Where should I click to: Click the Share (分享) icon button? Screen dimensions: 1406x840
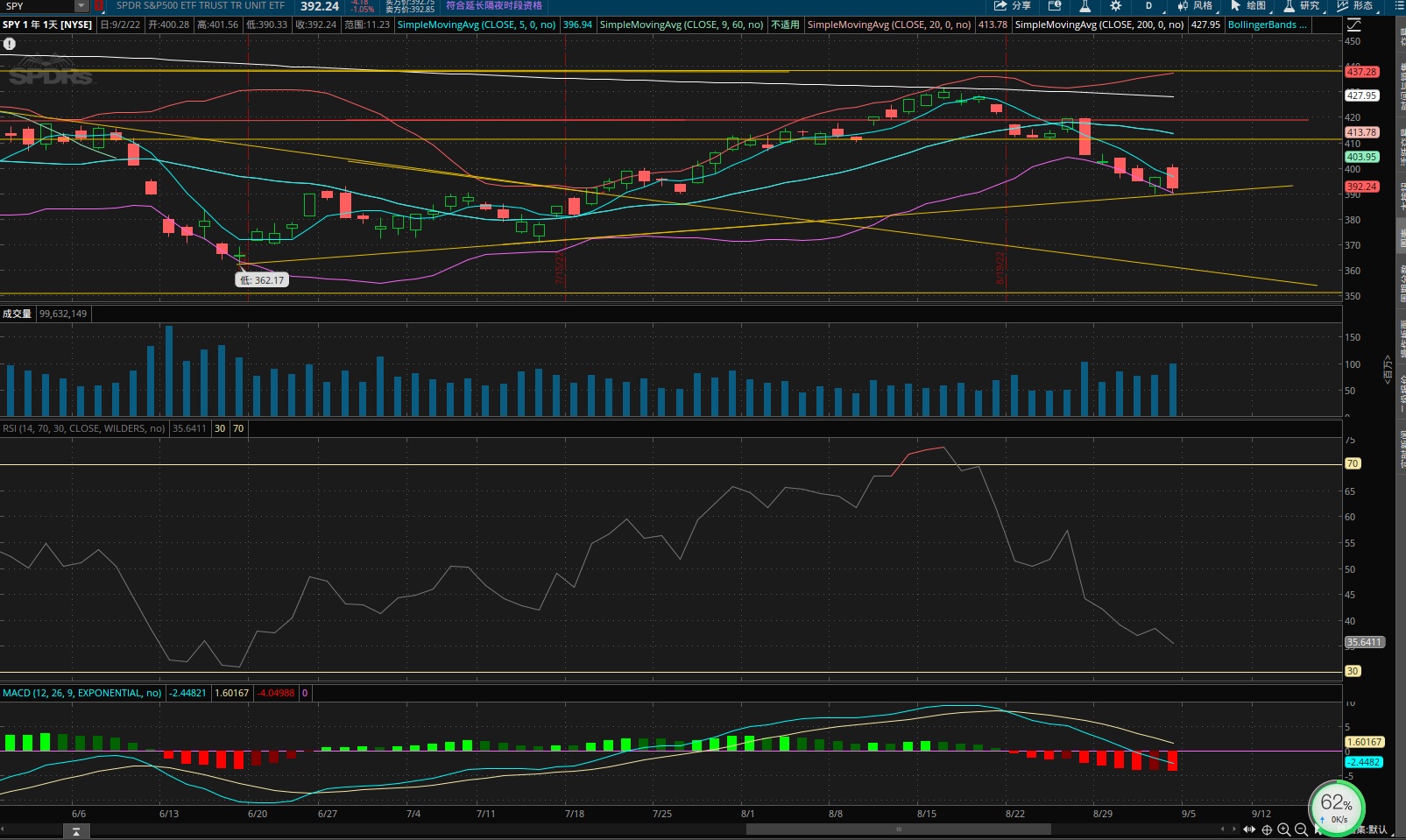coord(1012,5)
